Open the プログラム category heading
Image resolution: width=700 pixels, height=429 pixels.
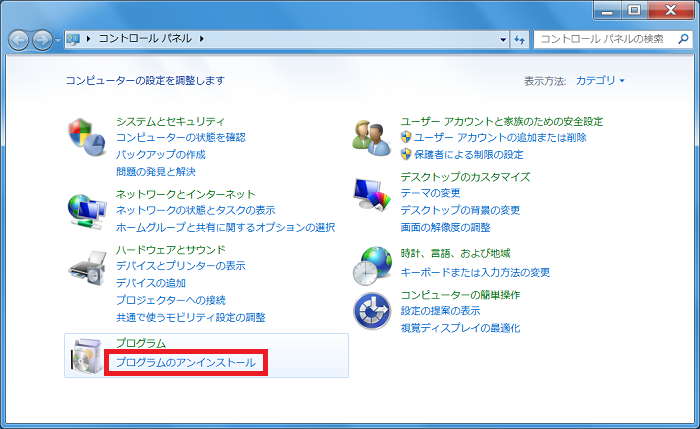click(x=141, y=343)
